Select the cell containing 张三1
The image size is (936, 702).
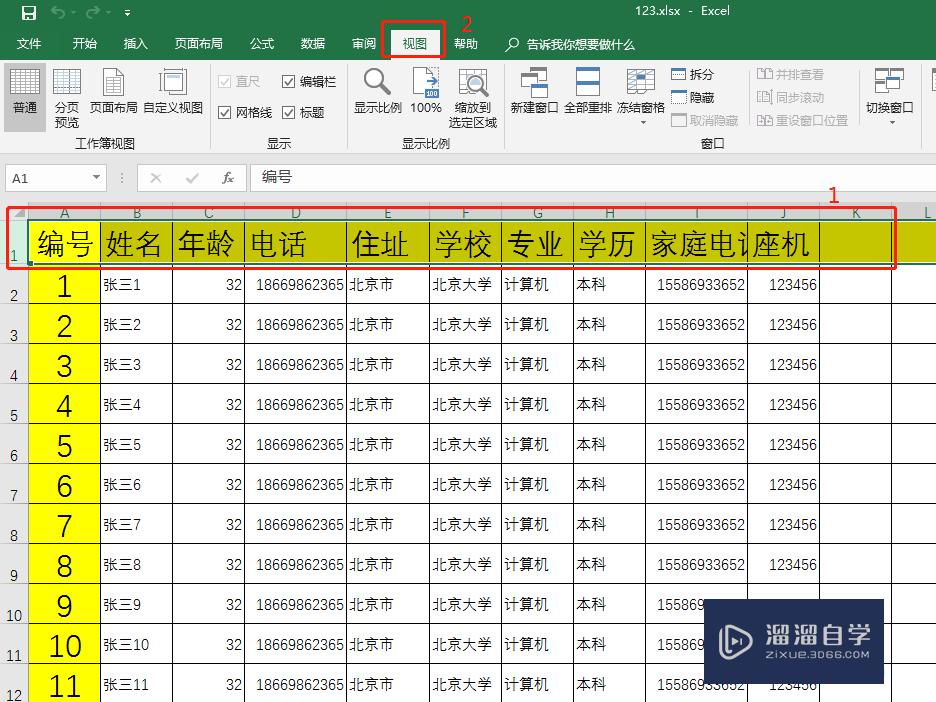[136, 285]
